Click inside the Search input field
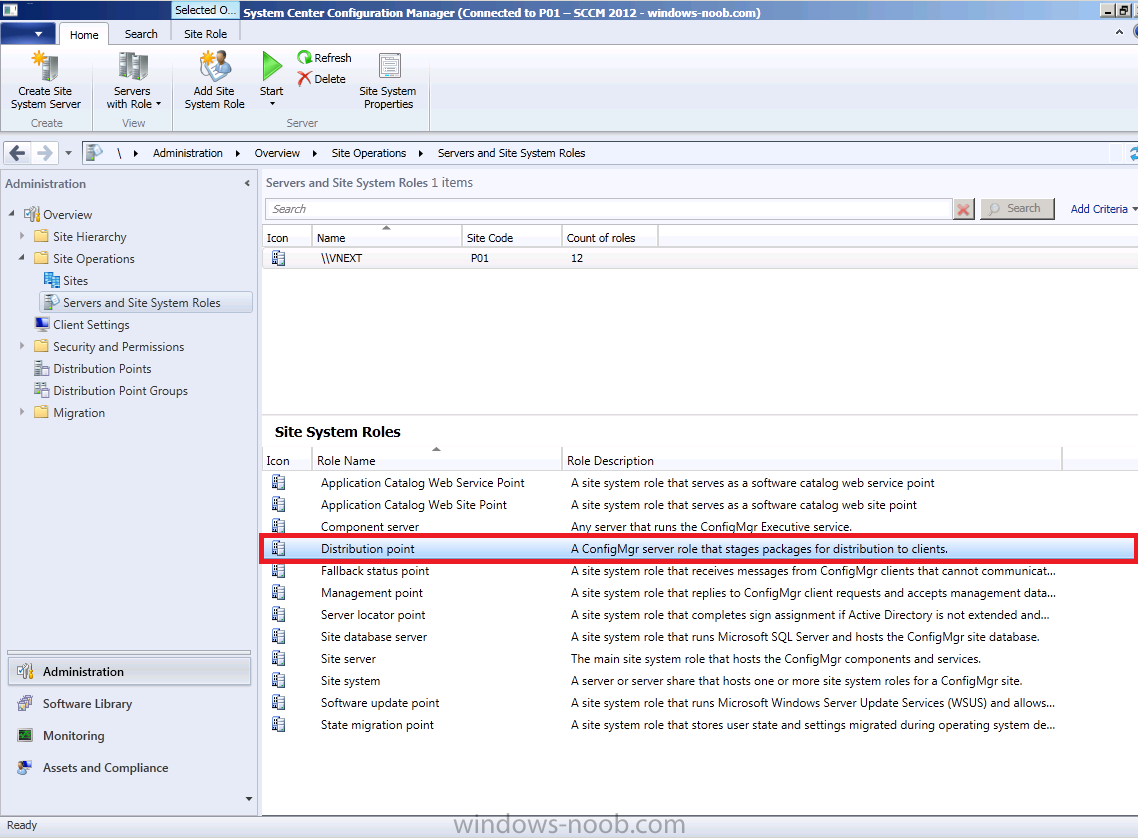 [608, 209]
